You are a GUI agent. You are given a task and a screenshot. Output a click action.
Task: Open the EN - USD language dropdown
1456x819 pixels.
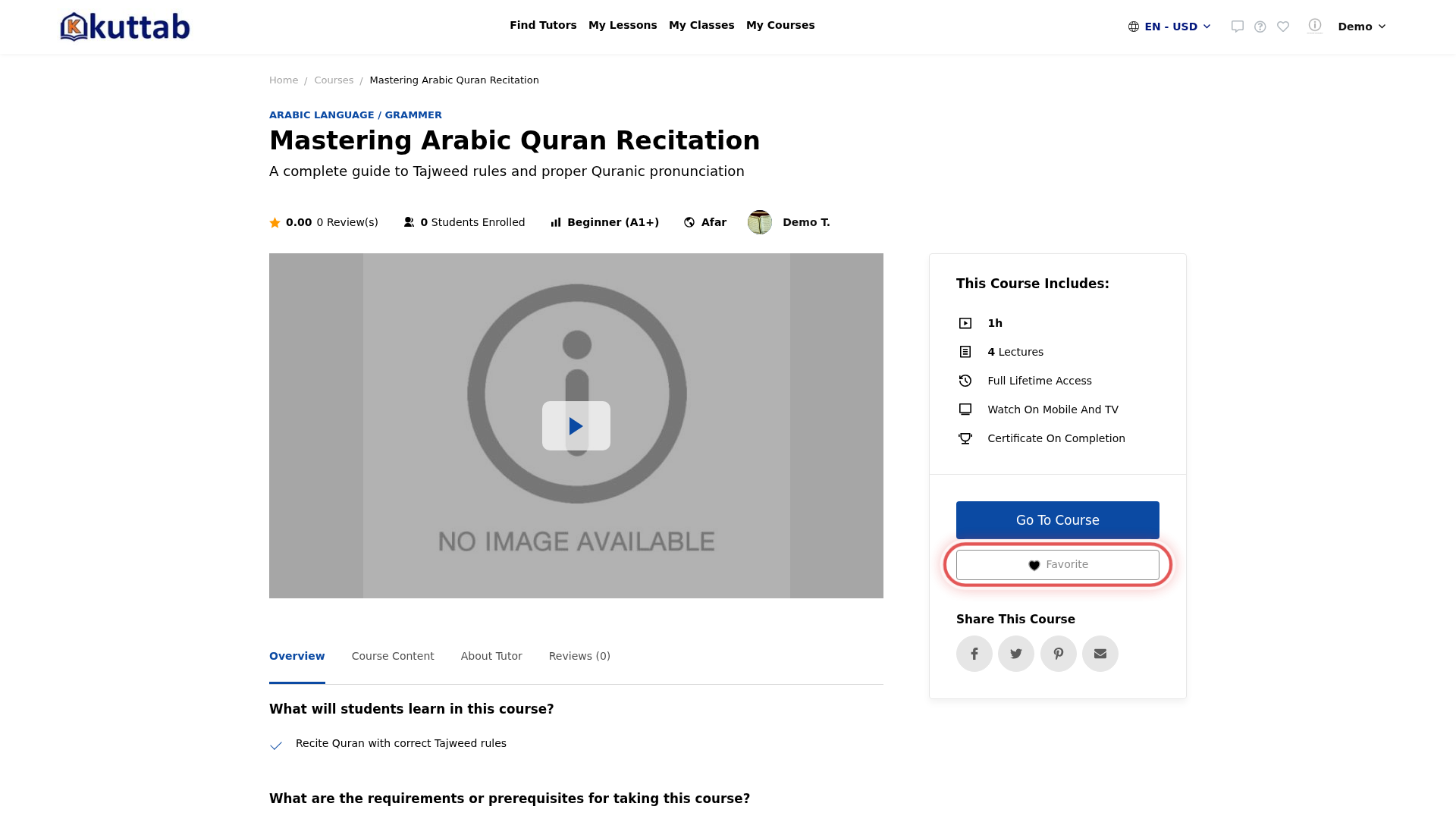pyautogui.click(x=1170, y=27)
